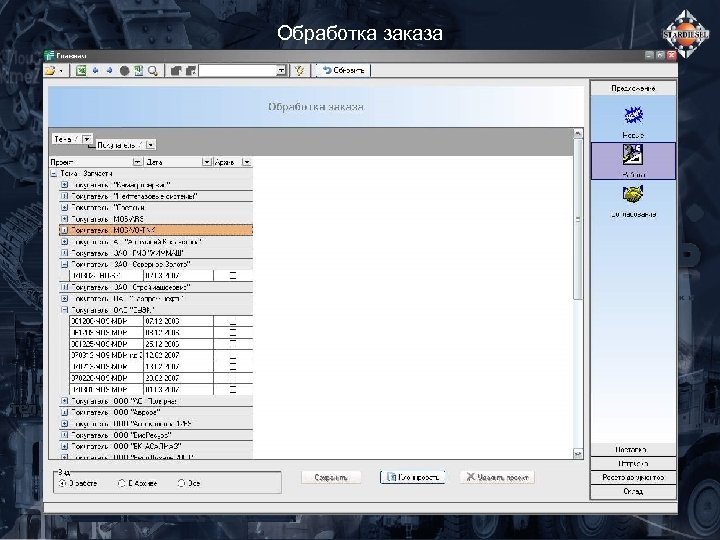This screenshot has width=720, height=540.
Task: Open the Архив column filter dropdown
Action: 247,162
